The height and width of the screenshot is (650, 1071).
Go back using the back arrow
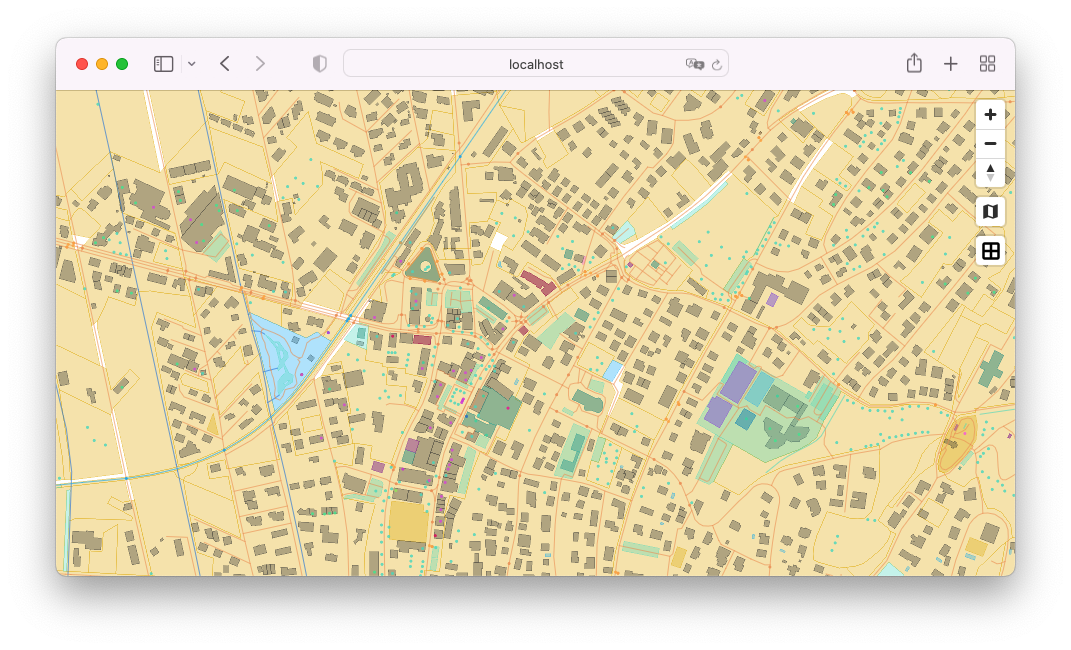click(x=224, y=63)
